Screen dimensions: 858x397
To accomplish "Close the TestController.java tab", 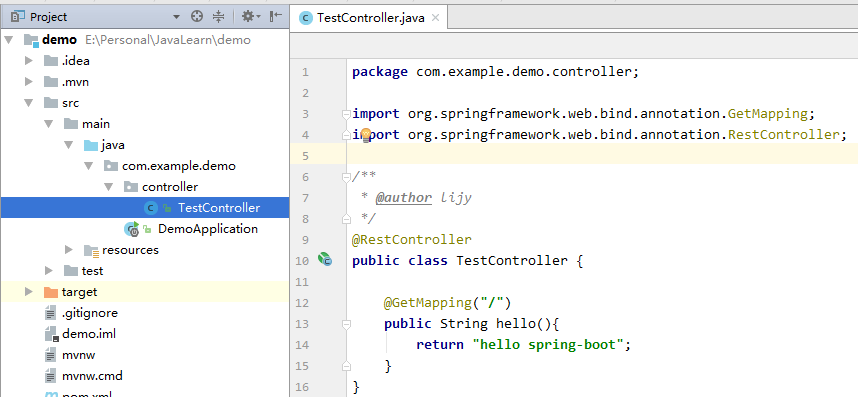I will pos(435,17).
